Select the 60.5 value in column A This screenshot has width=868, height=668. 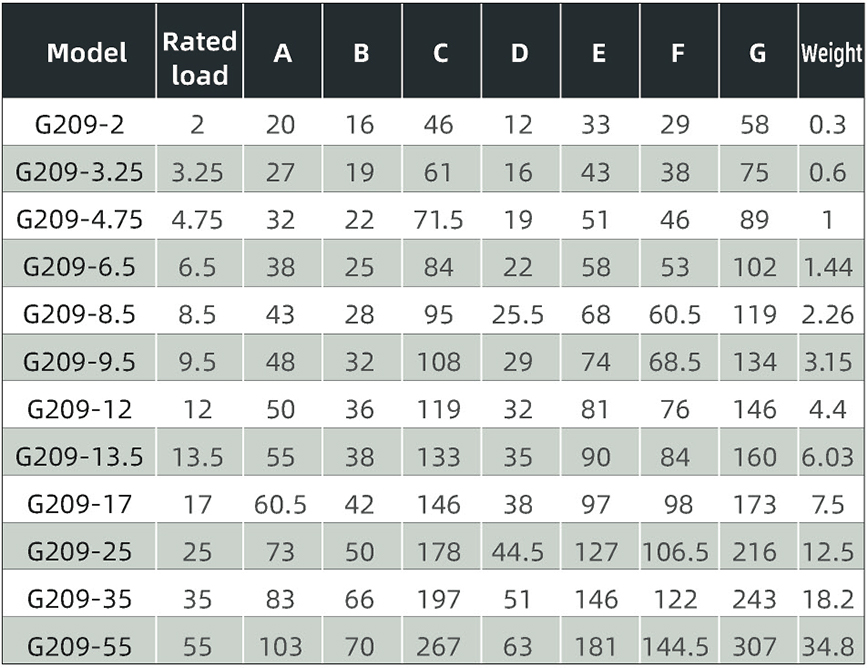coord(280,505)
